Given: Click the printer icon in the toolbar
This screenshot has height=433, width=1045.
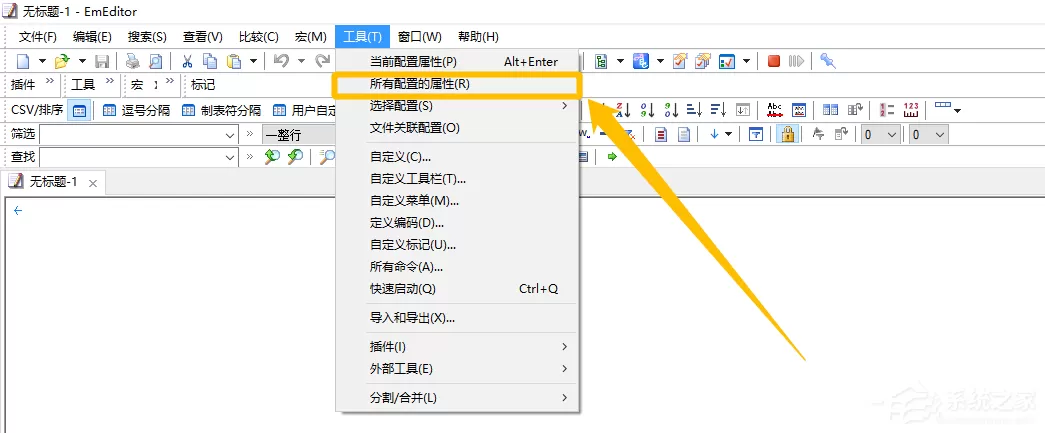Looking at the screenshot, I should point(133,61).
